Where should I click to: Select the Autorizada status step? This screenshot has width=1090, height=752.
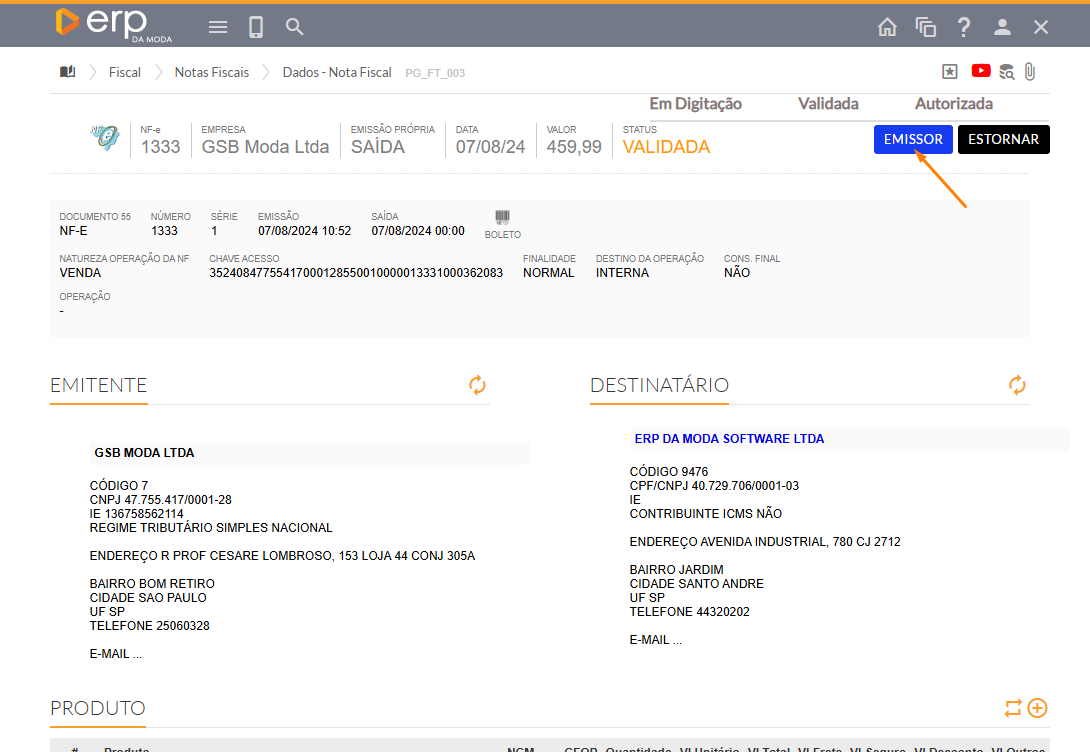(953, 104)
